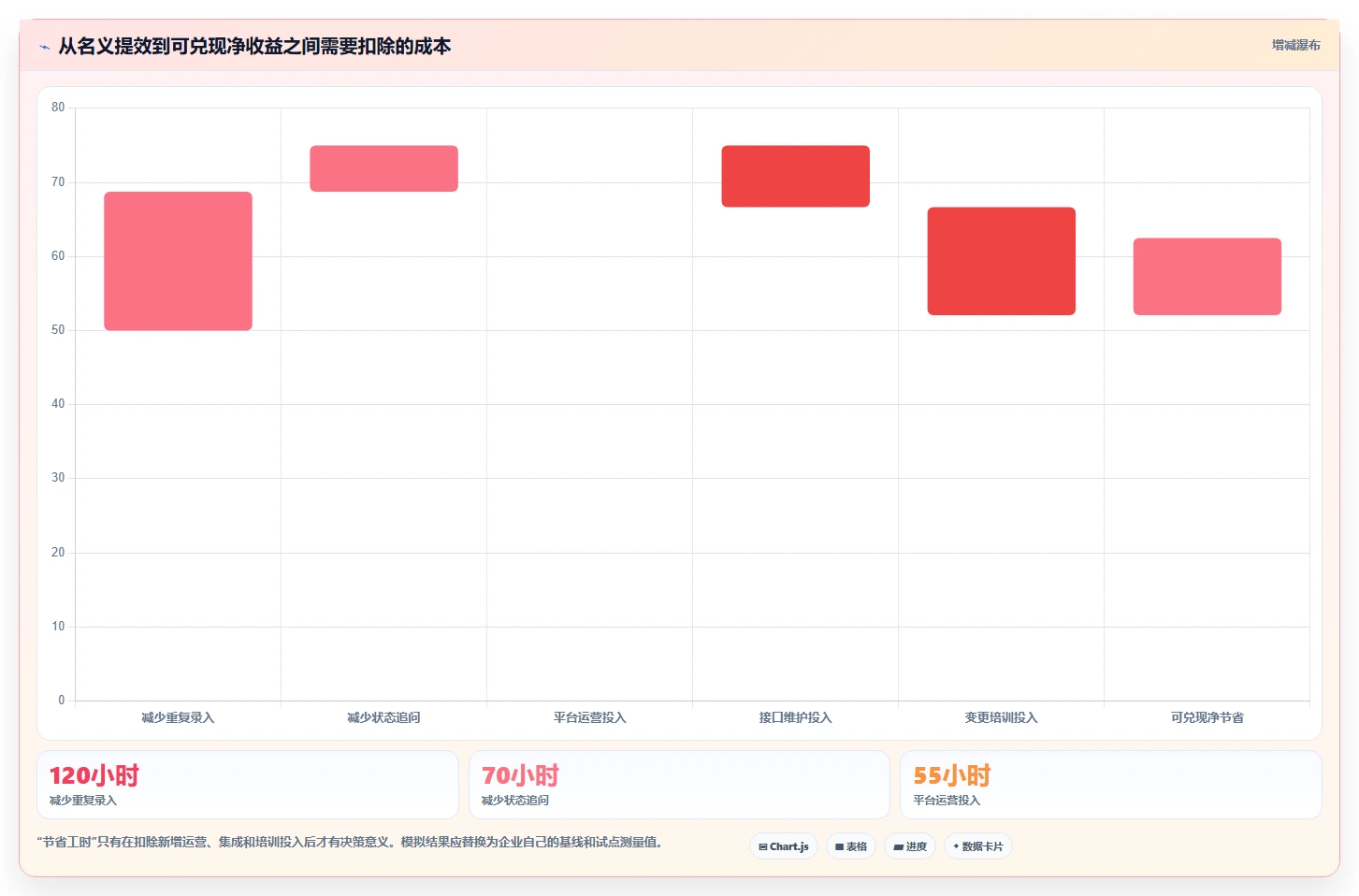Click the x-axis label 接口维护投入
The image size is (1359, 896).
pos(795,717)
